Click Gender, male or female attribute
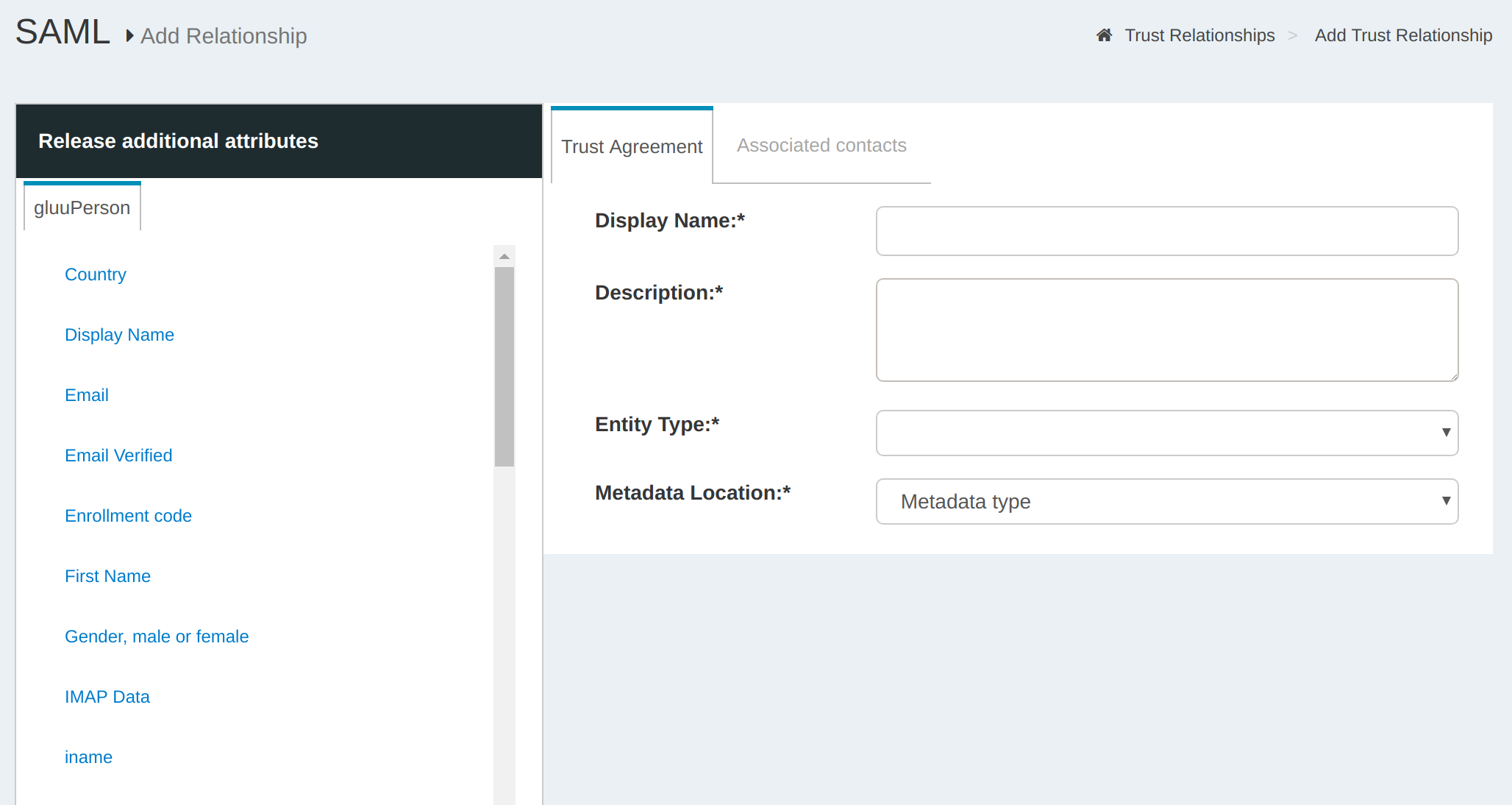Image resolution: width=1512 pixels, height=805 pixels. [x=157, y=636]
